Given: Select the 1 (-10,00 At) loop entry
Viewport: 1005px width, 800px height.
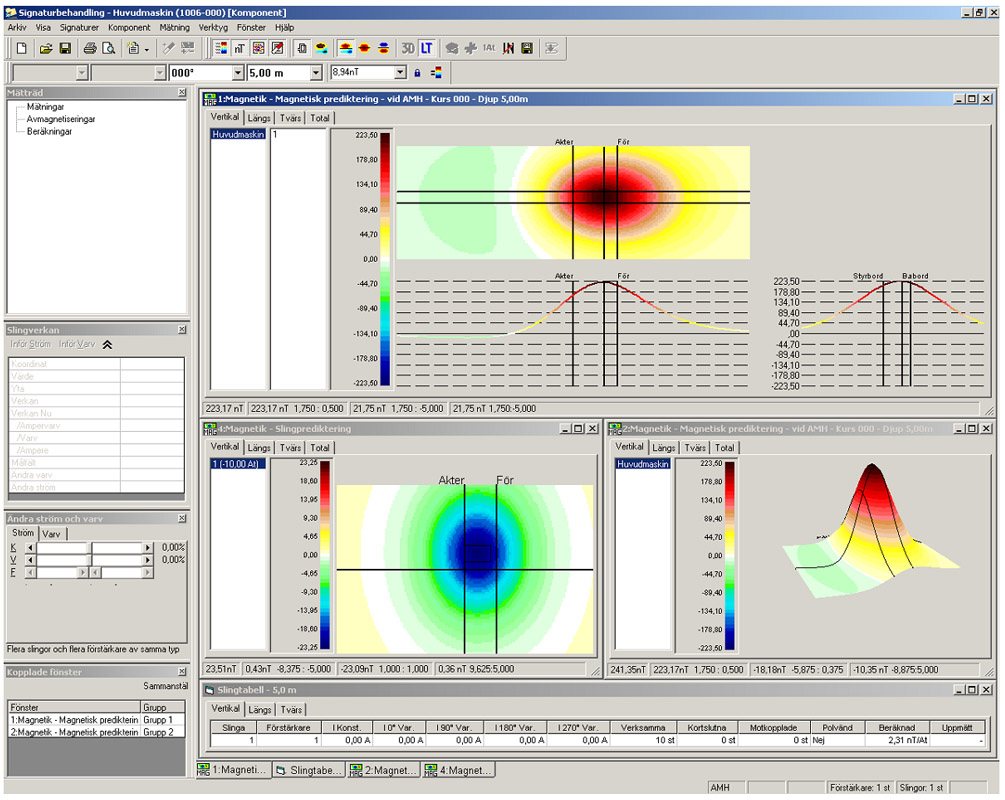Looking at the screenshot, I should pos(238,464).
